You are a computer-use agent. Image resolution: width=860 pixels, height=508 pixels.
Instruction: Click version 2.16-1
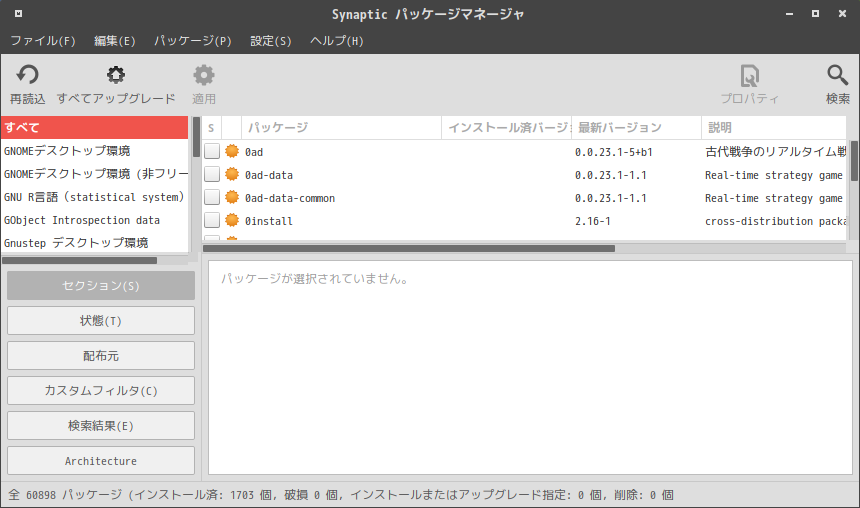592,221
